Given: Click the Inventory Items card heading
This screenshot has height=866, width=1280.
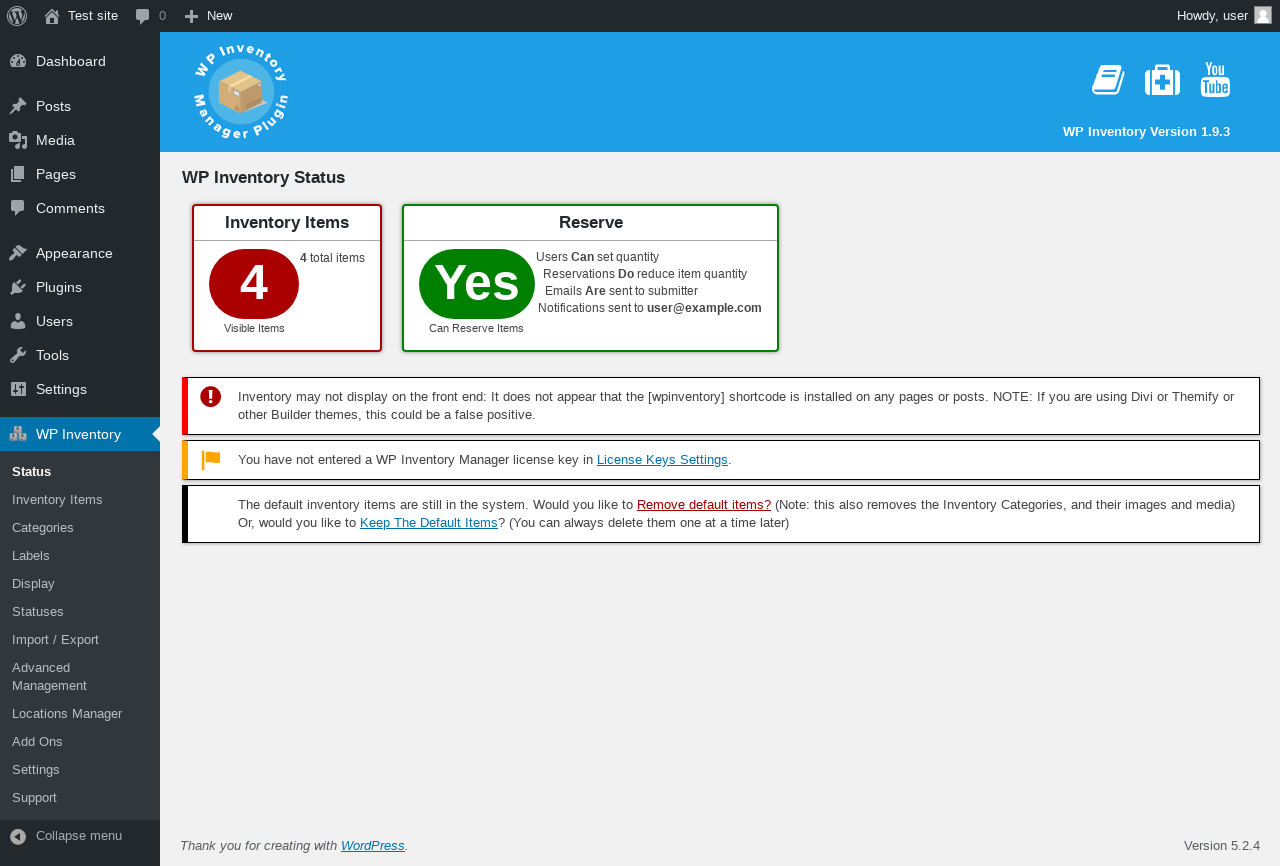Looking at the screenshot, I should pyautogui.click(x=287, y=223).
